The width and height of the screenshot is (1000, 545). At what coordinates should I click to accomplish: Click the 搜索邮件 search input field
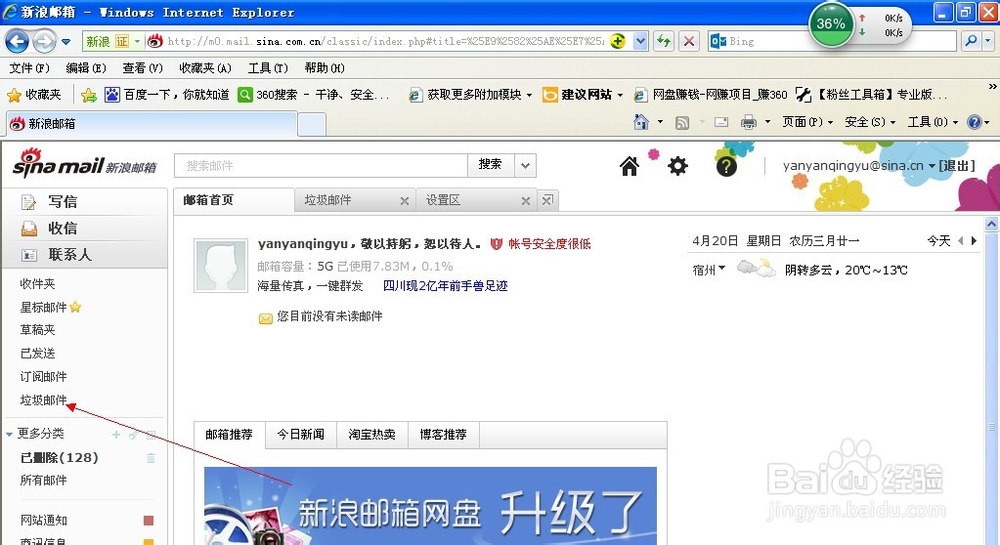[x=321, y=166]
